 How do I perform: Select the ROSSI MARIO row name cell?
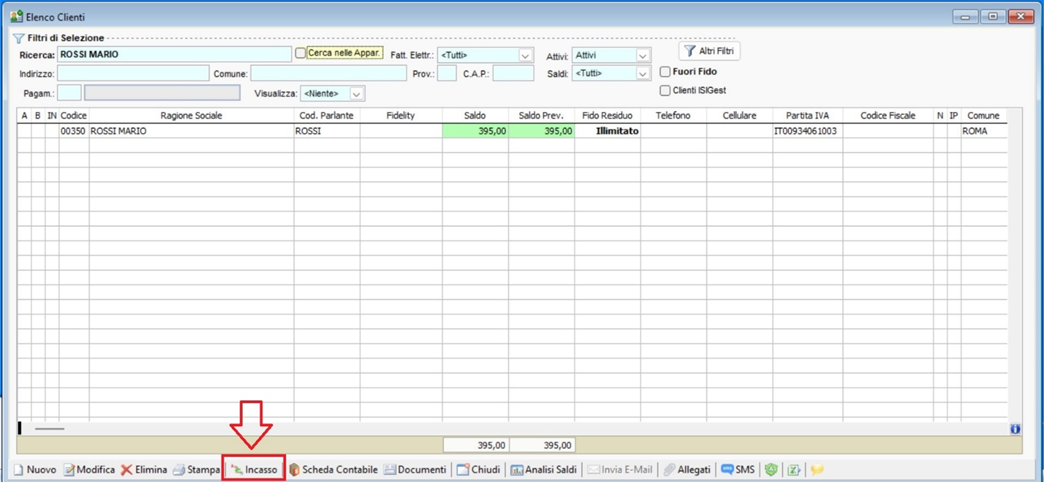(192, 131)
